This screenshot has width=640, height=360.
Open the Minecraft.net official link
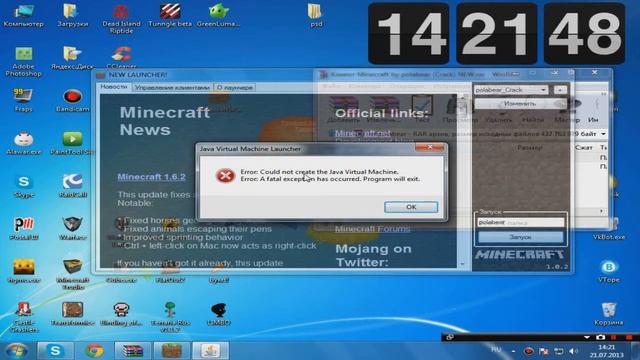point(362,133)
